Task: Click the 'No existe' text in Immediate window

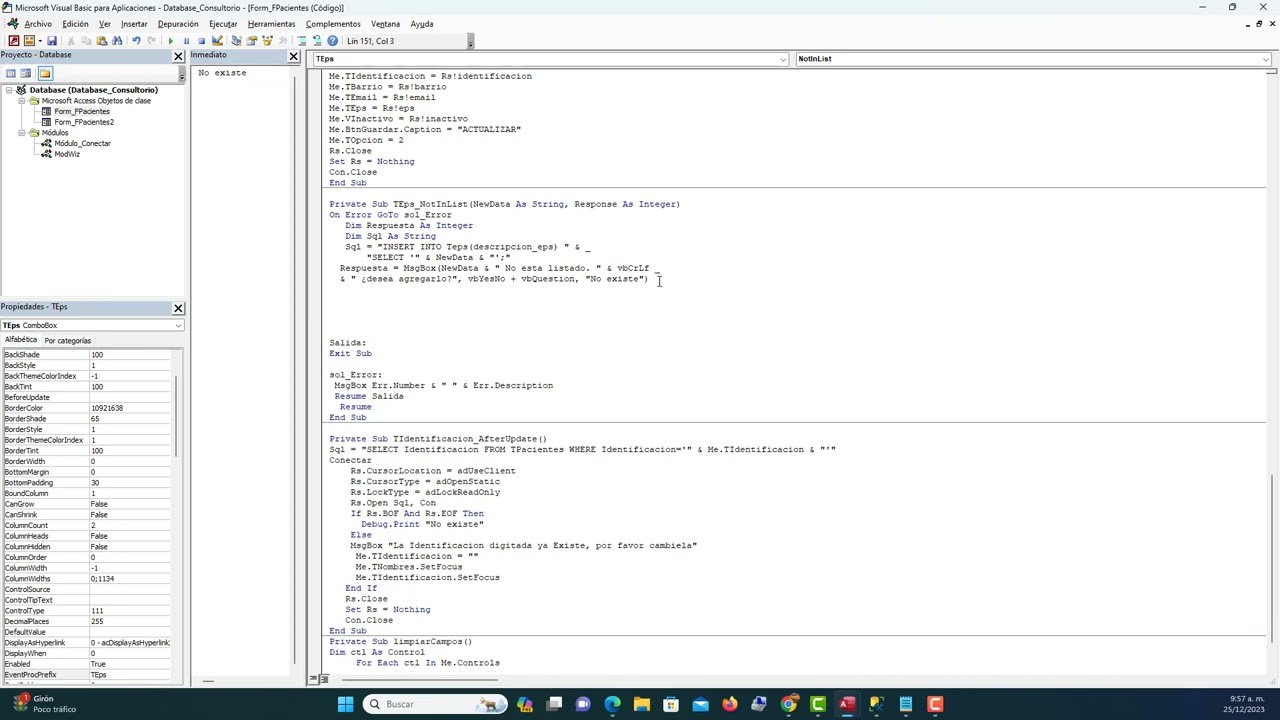Action: tap(222, 73)
